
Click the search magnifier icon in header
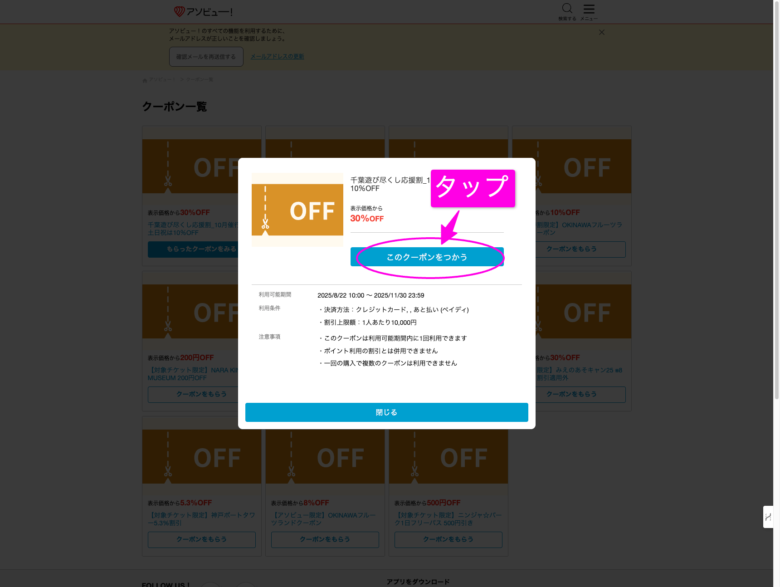click(567, 8)
